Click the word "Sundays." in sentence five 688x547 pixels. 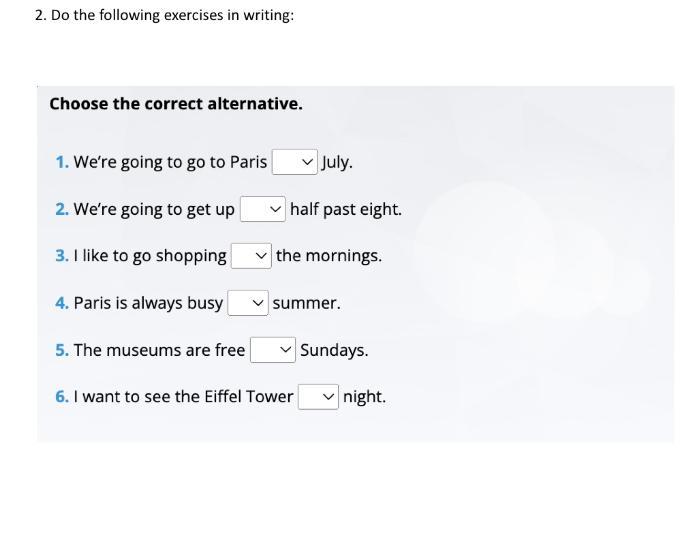[x=334, y=350]
